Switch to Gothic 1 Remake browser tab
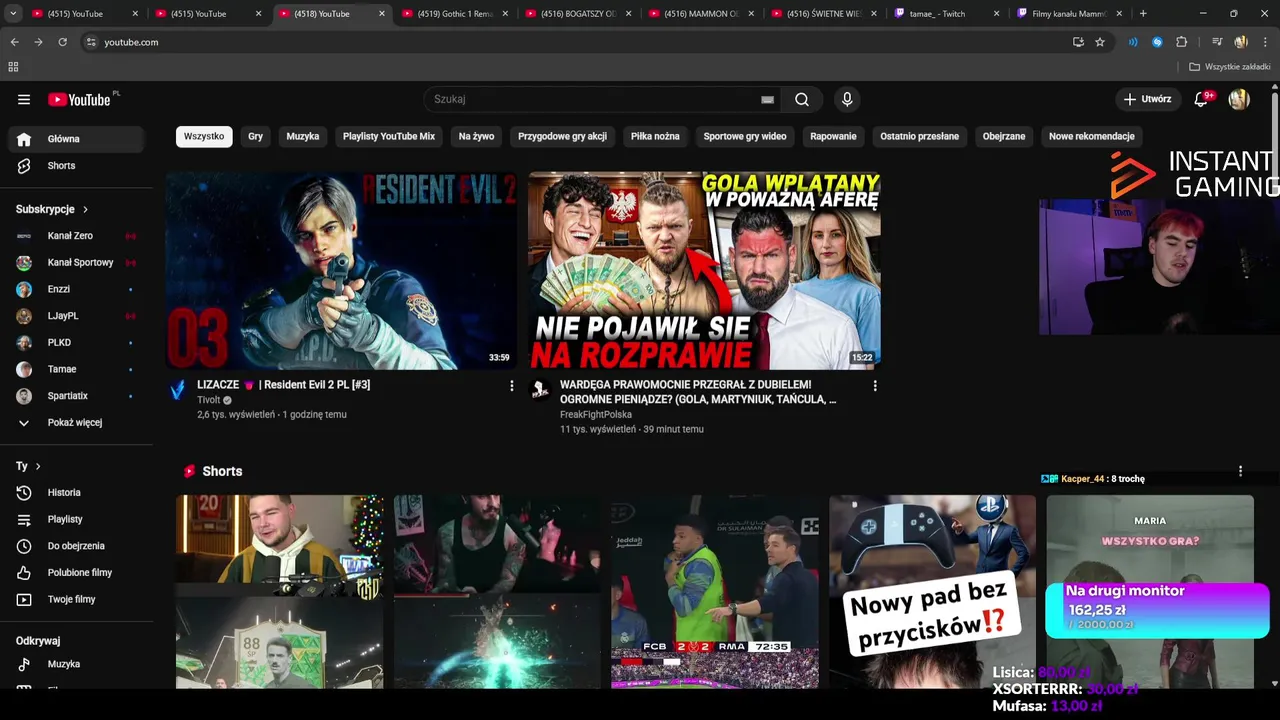This screenshot has width=1280, height=720. (455, 14)
